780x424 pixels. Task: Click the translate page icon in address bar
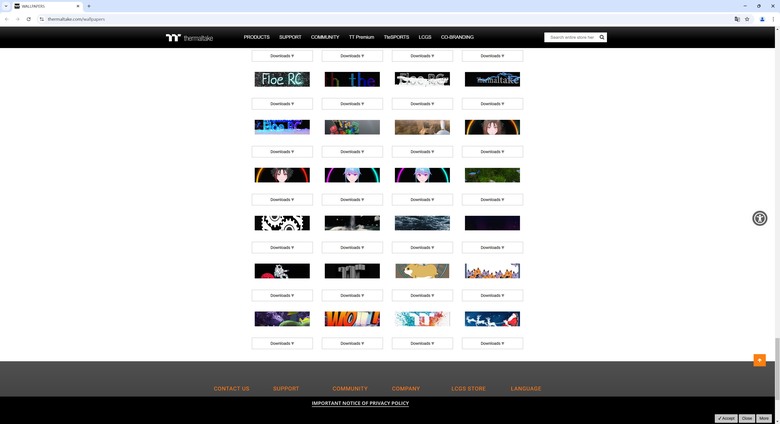(737, 19)
